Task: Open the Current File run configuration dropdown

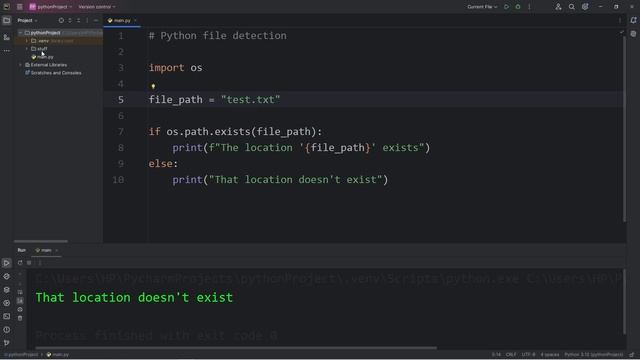Action: [x=482, y=7]
